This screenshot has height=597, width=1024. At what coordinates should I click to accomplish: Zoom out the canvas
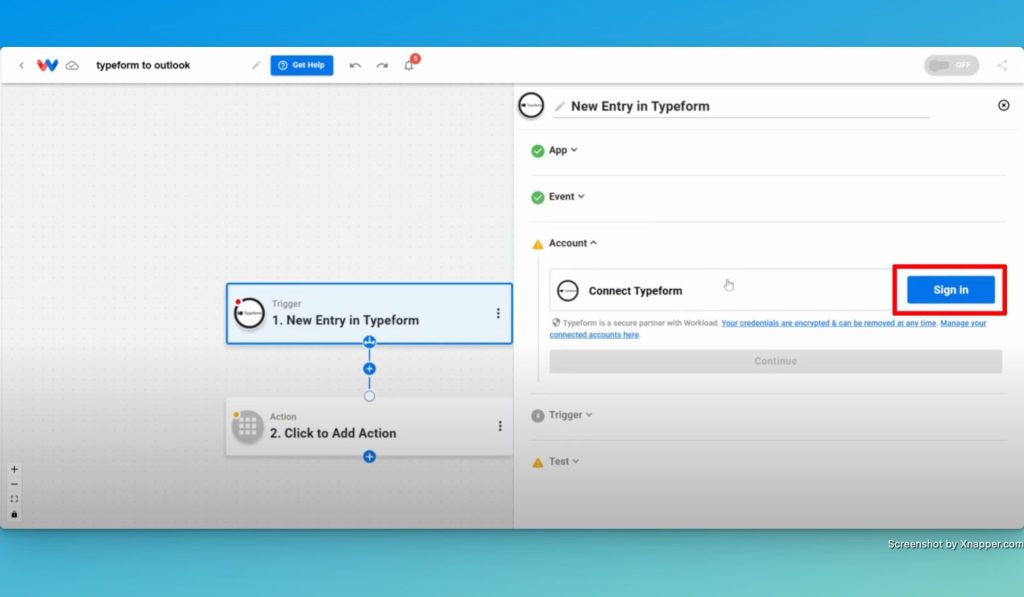click(14, 485)
